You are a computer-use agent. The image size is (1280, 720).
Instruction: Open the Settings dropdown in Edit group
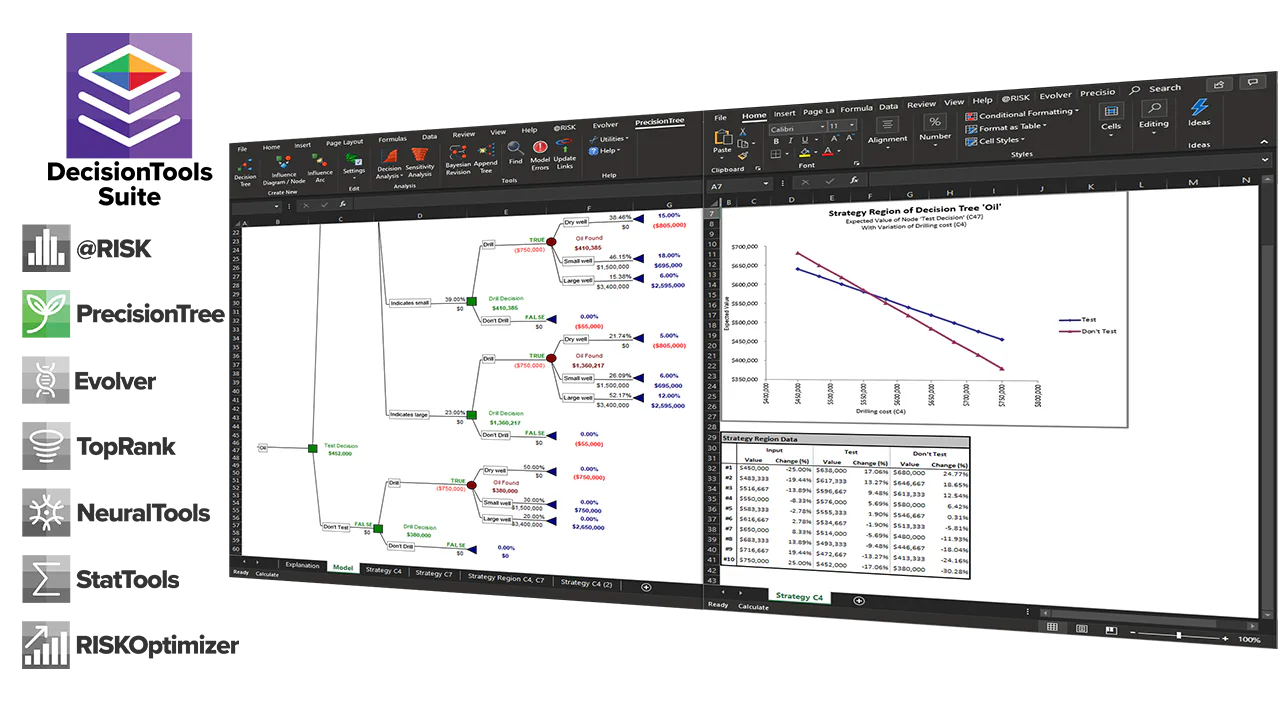[x=354, y=164]
